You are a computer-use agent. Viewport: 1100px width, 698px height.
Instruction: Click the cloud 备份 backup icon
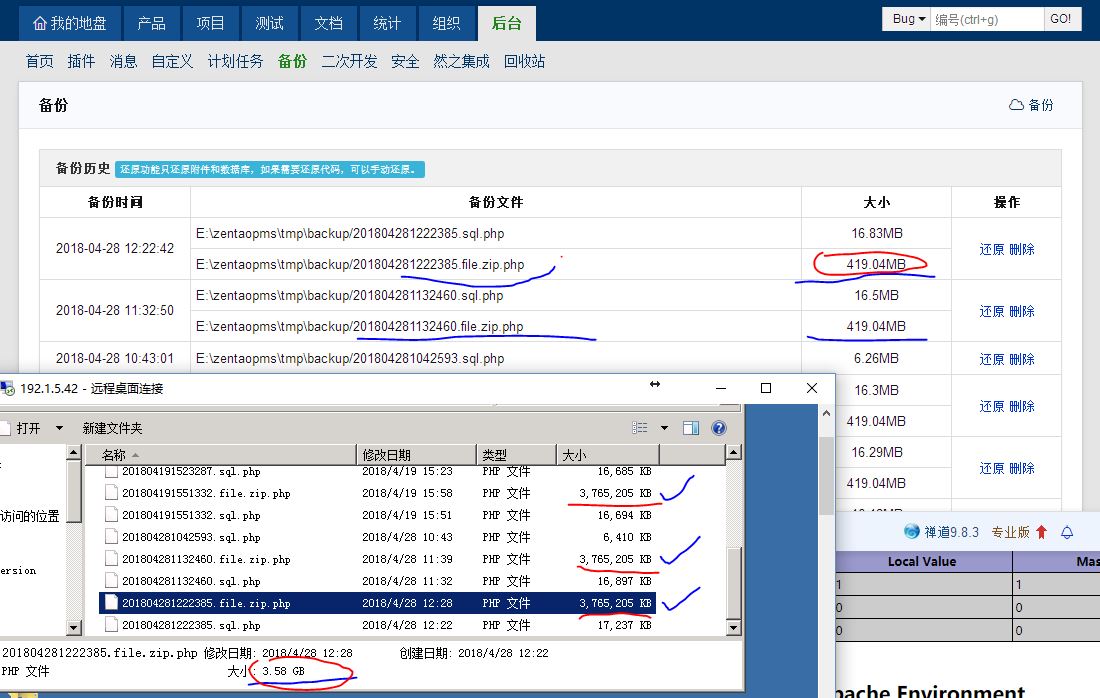[x=1017, y=105]
